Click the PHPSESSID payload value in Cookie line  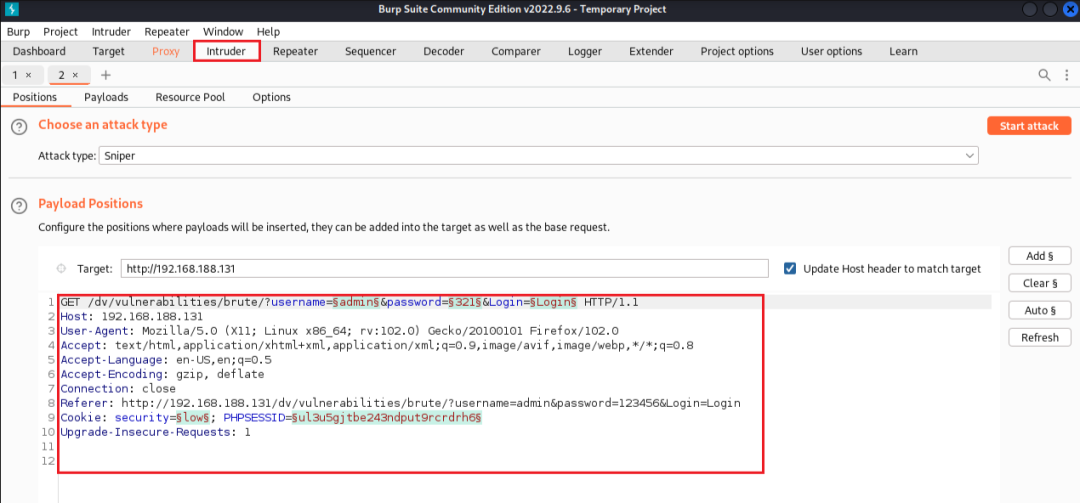pyautogui.click(x=386, y=418)
